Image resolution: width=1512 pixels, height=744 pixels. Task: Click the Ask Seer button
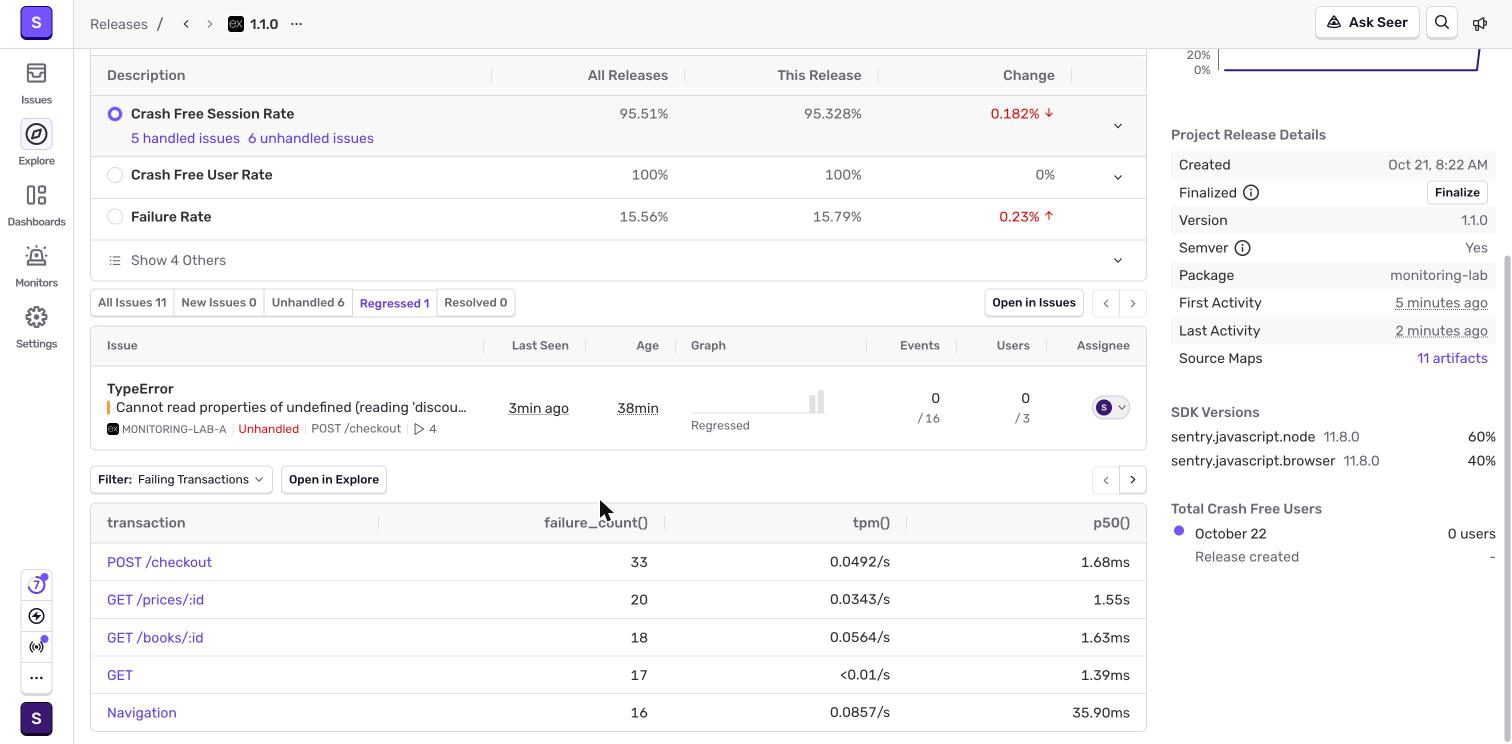pos(1367,23)
